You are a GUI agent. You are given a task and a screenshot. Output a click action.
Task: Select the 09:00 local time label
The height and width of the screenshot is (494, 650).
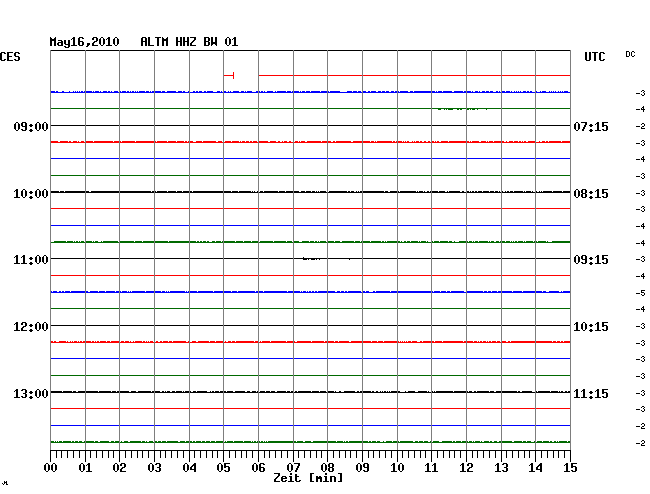[x=31, y=126]
